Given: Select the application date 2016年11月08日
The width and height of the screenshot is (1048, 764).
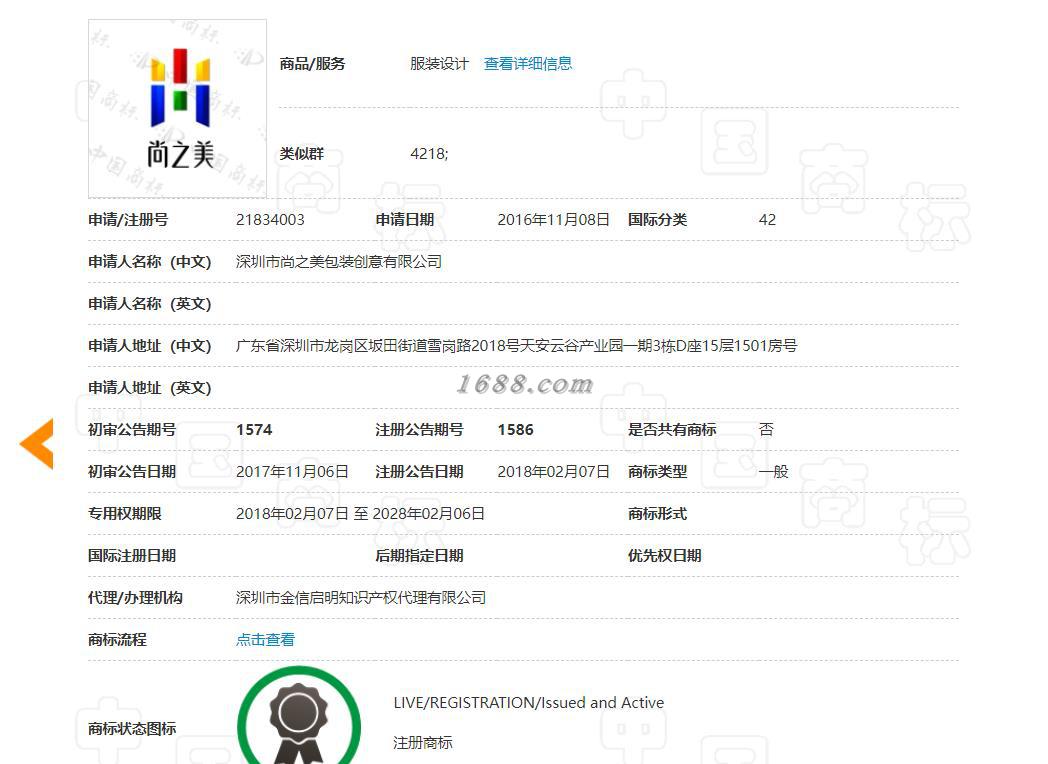Looking at the screenshot, I should [553, 220].
